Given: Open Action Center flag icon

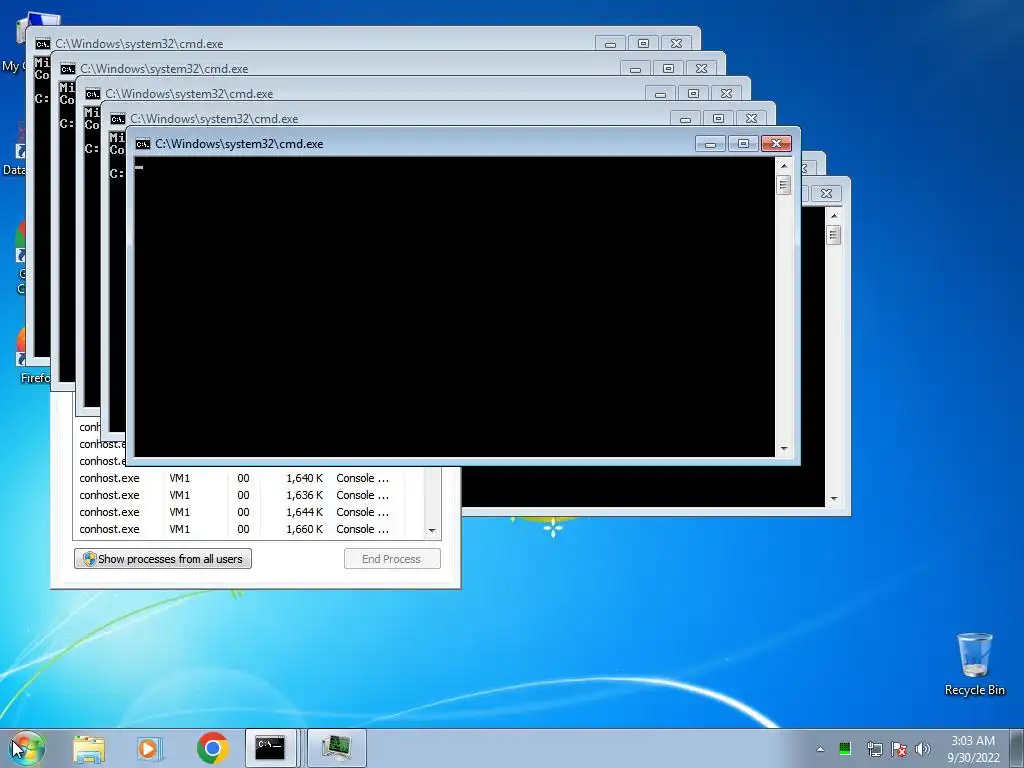Looking at the screenshot, I should click(899, 749).
